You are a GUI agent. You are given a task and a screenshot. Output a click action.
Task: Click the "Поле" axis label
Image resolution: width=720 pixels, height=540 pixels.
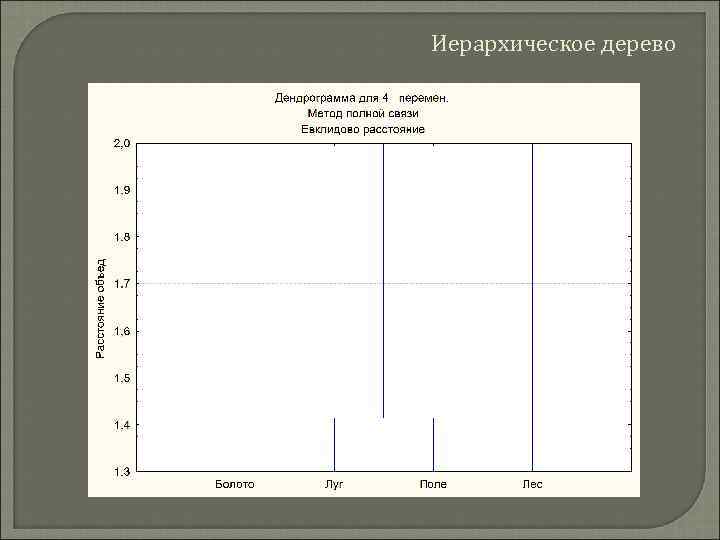click(433, 484)
